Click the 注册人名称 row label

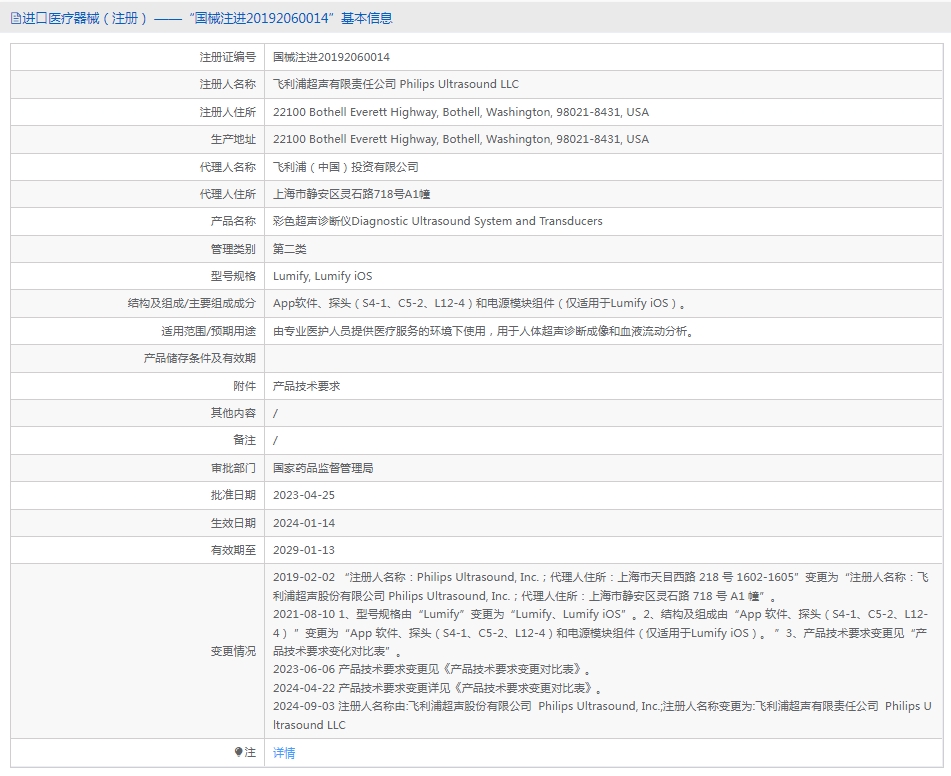click(x=227, y=84)
